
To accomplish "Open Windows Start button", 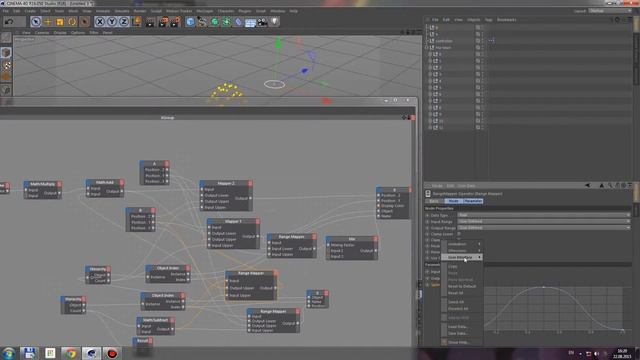I will tap(8, 353).
